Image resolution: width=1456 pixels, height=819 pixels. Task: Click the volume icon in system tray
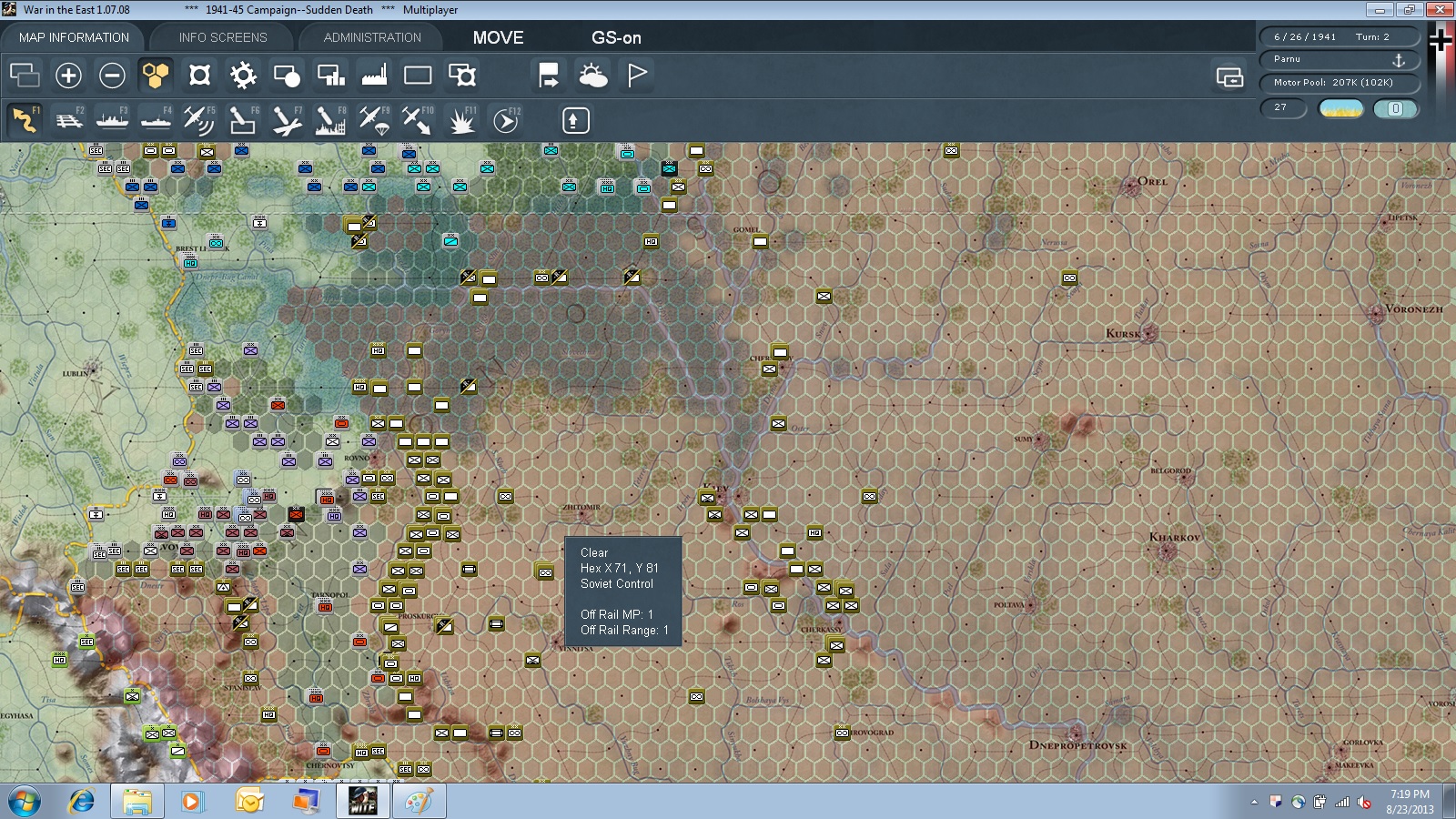pos(1363,802)
